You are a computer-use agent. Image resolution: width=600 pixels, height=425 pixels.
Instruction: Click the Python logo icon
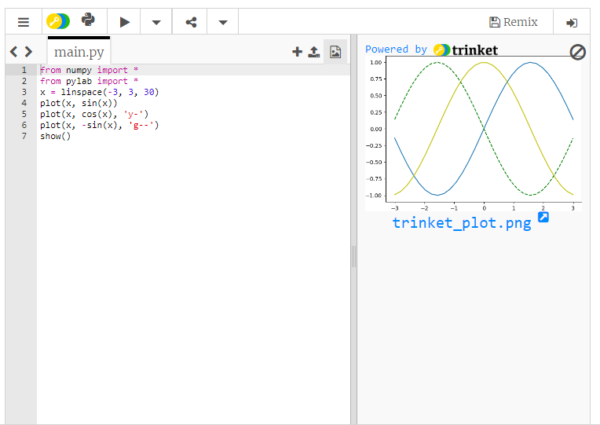88,20
